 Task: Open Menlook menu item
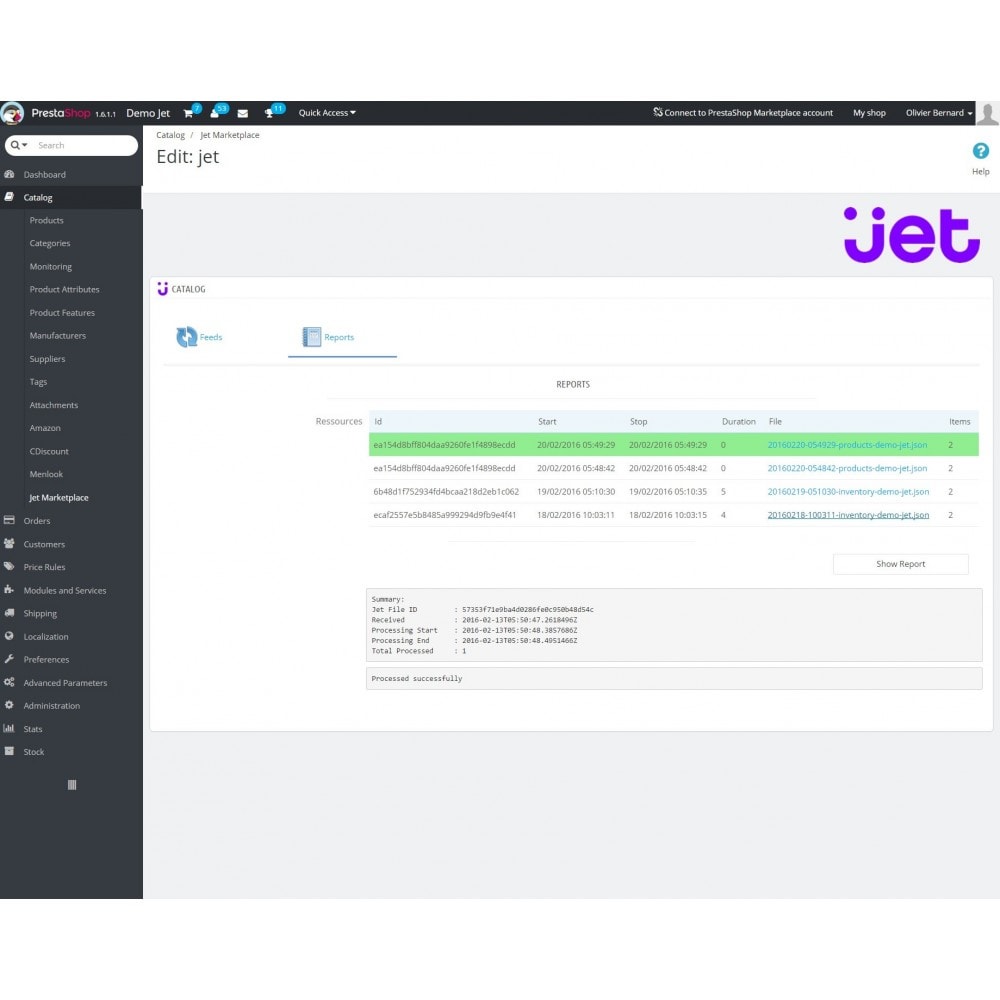46,474
